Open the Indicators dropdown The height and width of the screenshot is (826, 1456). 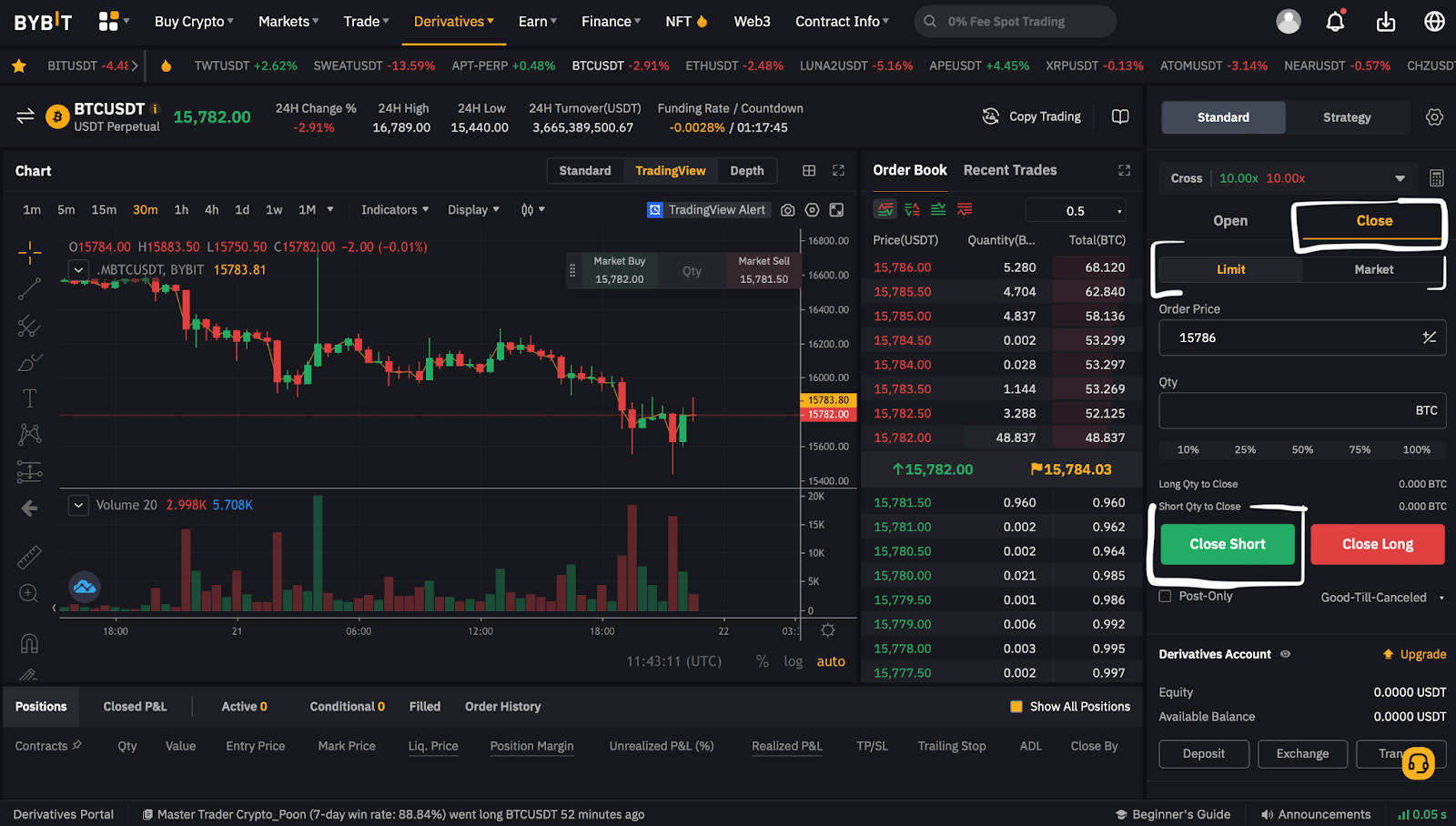coord(395,210)
